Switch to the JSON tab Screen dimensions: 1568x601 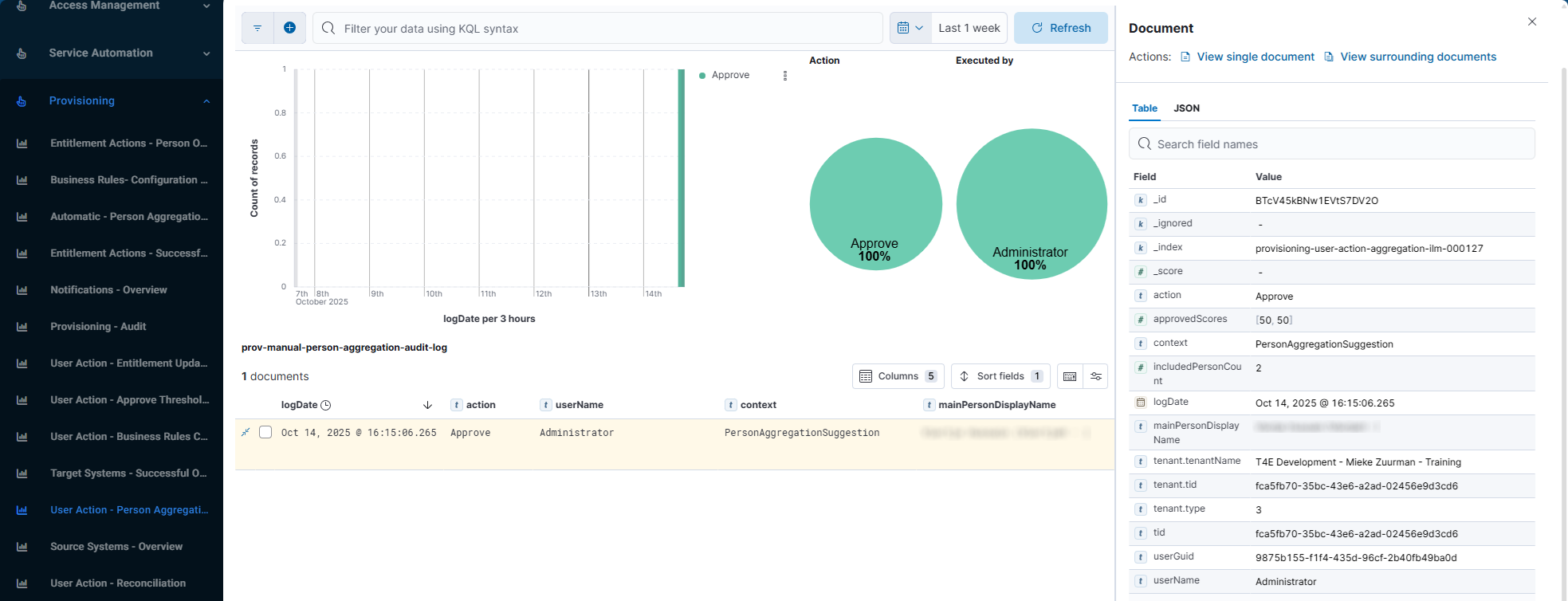[1186, 108]
